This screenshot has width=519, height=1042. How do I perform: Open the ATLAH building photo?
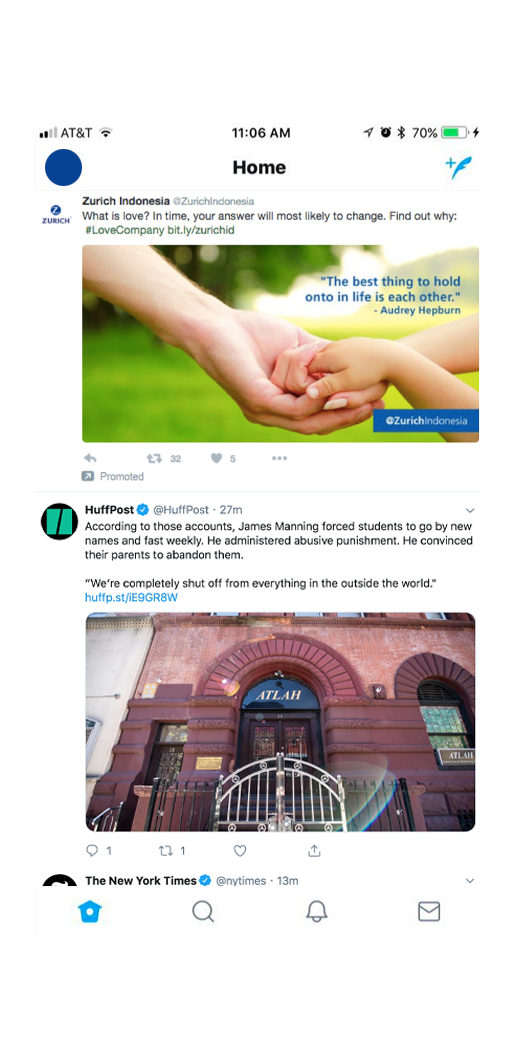280,722
